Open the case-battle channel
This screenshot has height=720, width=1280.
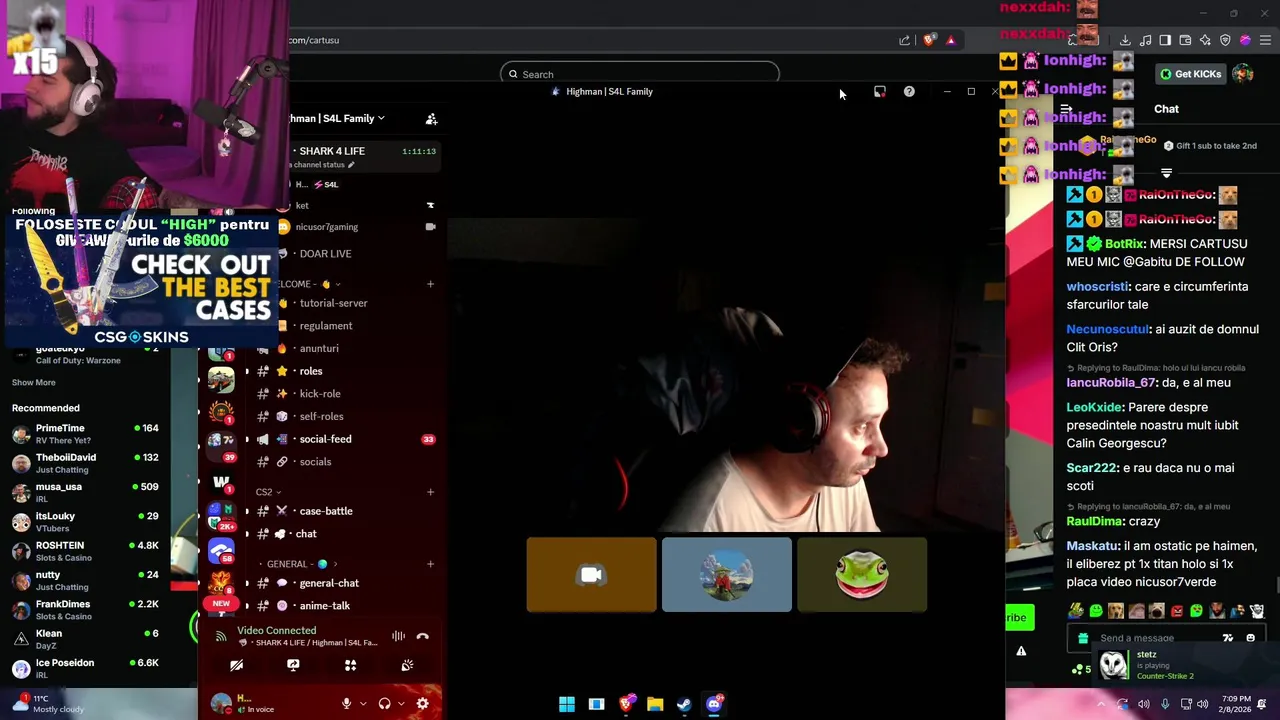click(x=326, y=511)
